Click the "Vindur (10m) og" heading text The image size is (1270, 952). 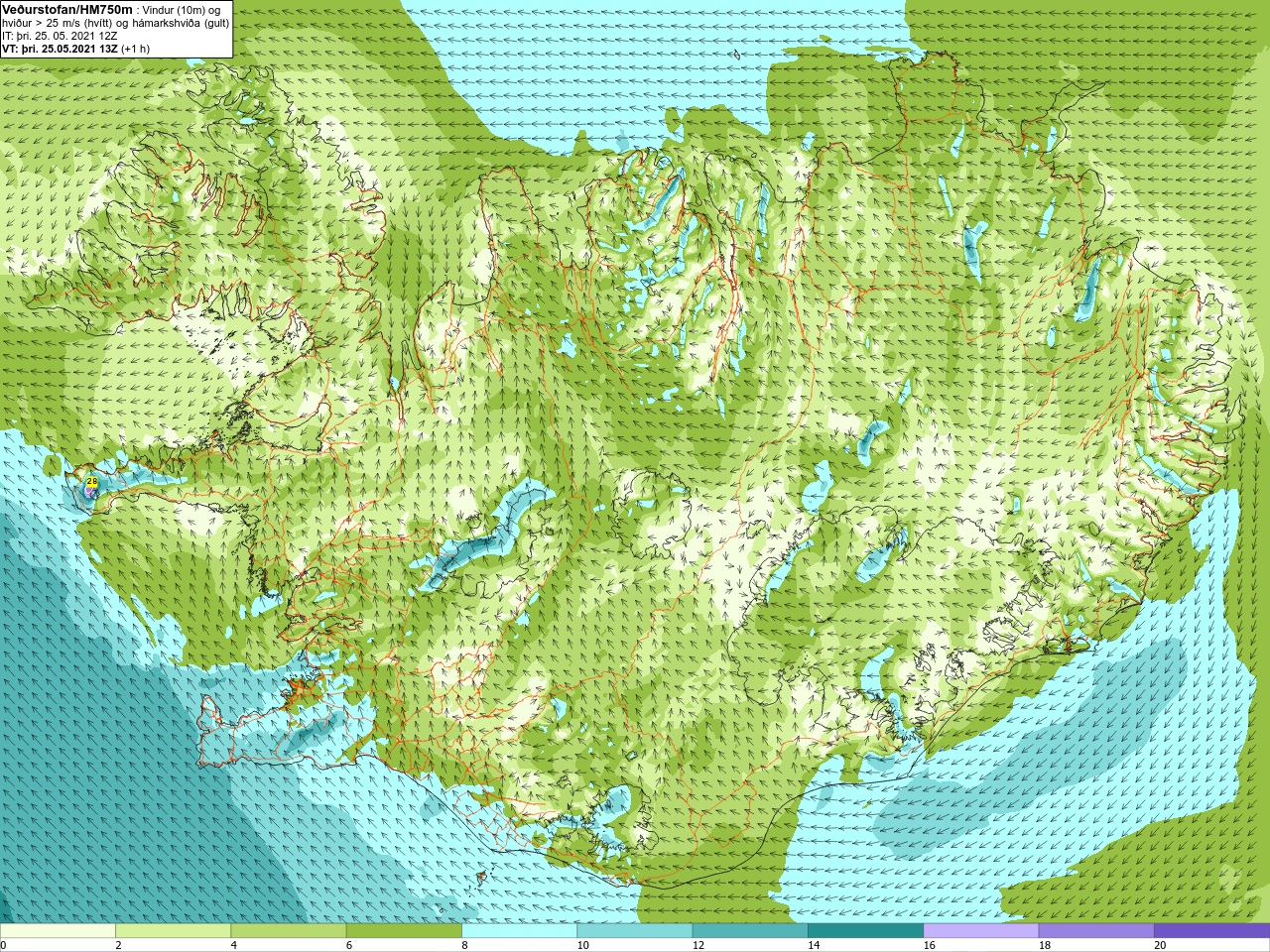[x=183, y=9]
